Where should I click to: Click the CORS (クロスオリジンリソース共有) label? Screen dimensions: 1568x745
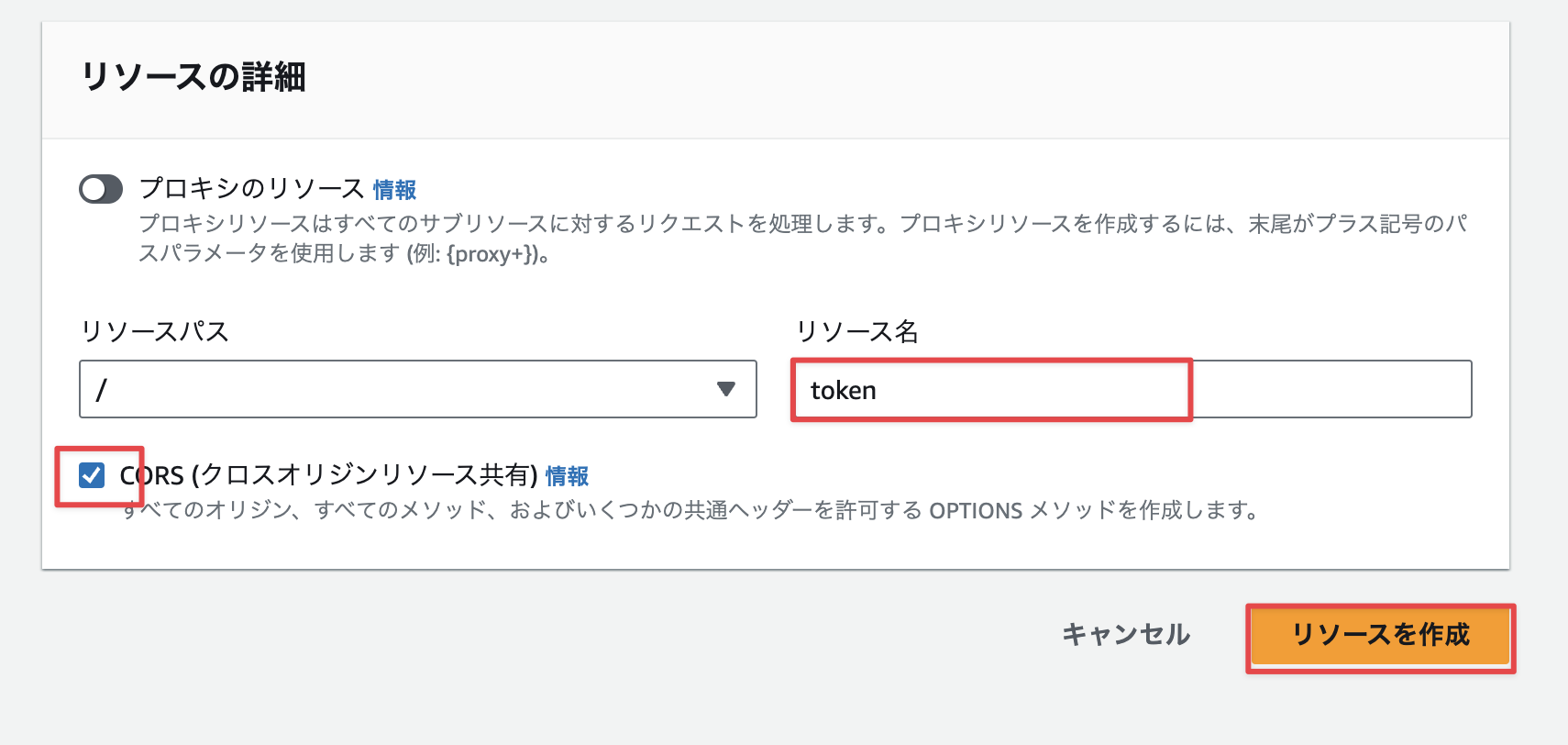(x=328, y=475)
